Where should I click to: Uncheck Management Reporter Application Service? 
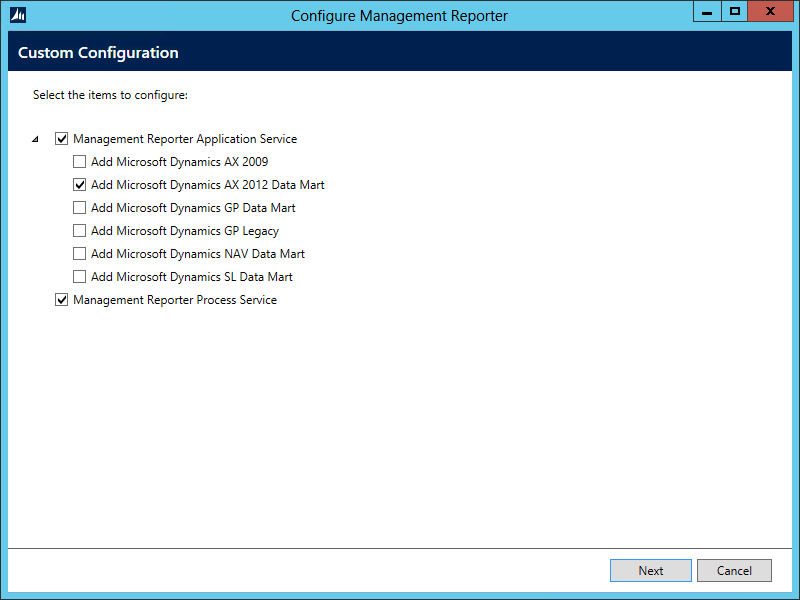(62, 138)
